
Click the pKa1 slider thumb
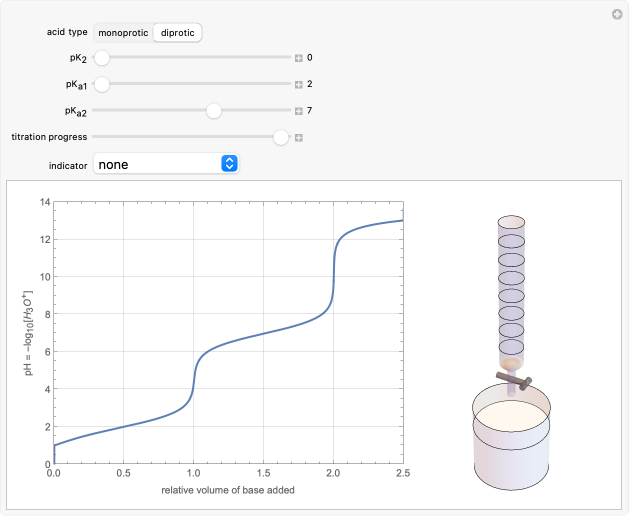pyautogui.click(x=102, y=85)
